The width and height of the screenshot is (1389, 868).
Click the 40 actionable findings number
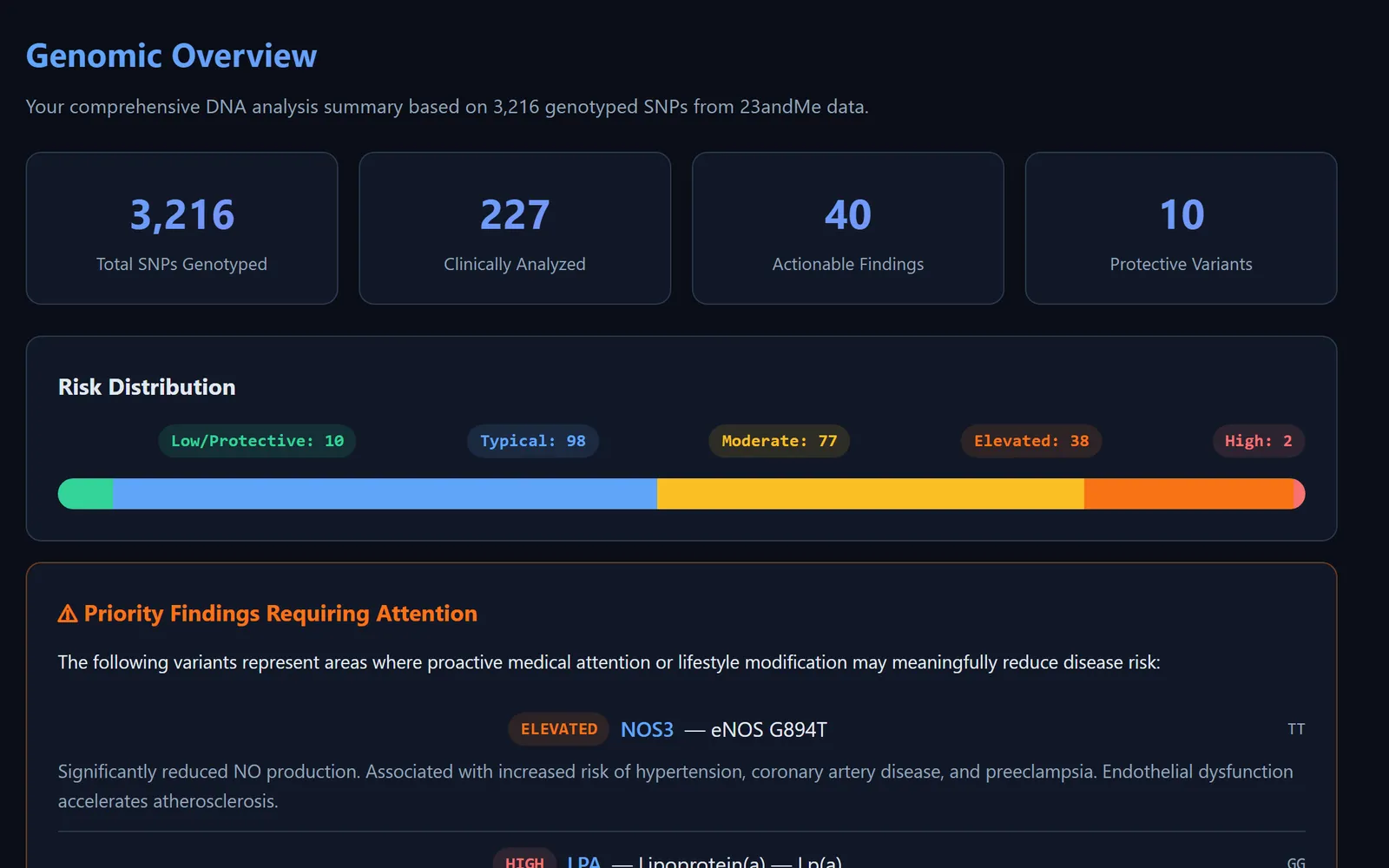coord(848,215)
